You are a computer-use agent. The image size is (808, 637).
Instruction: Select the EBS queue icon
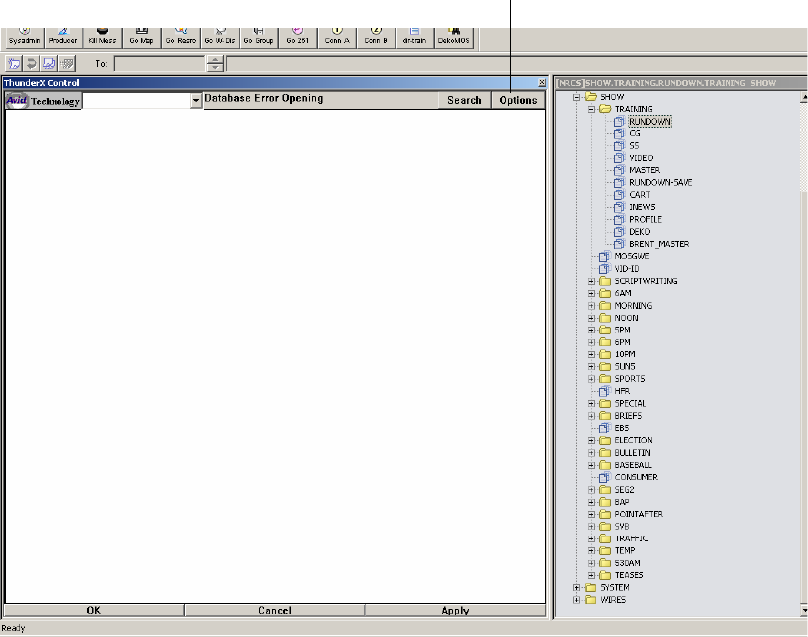click(x=604, y=428)
